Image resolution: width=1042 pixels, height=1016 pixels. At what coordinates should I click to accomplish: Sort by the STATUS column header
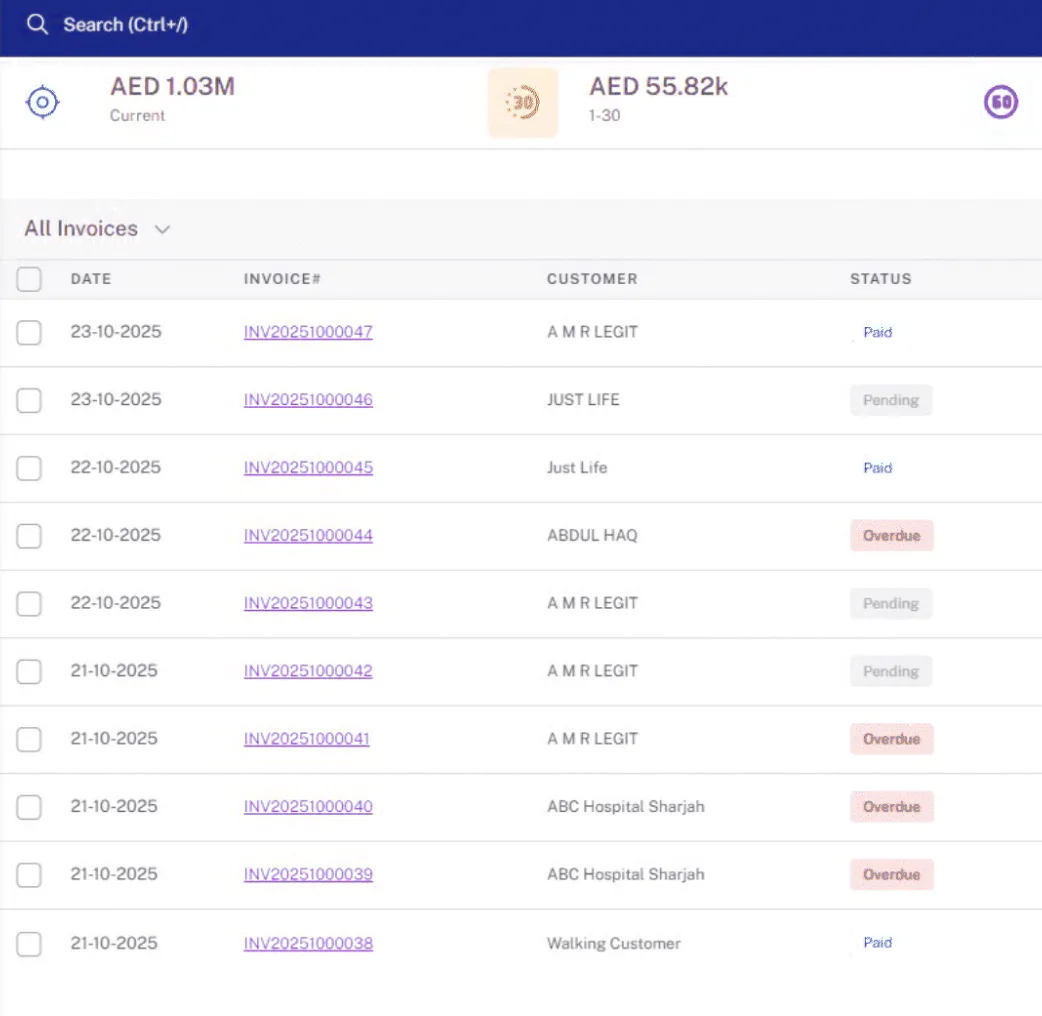coord(881,278)
